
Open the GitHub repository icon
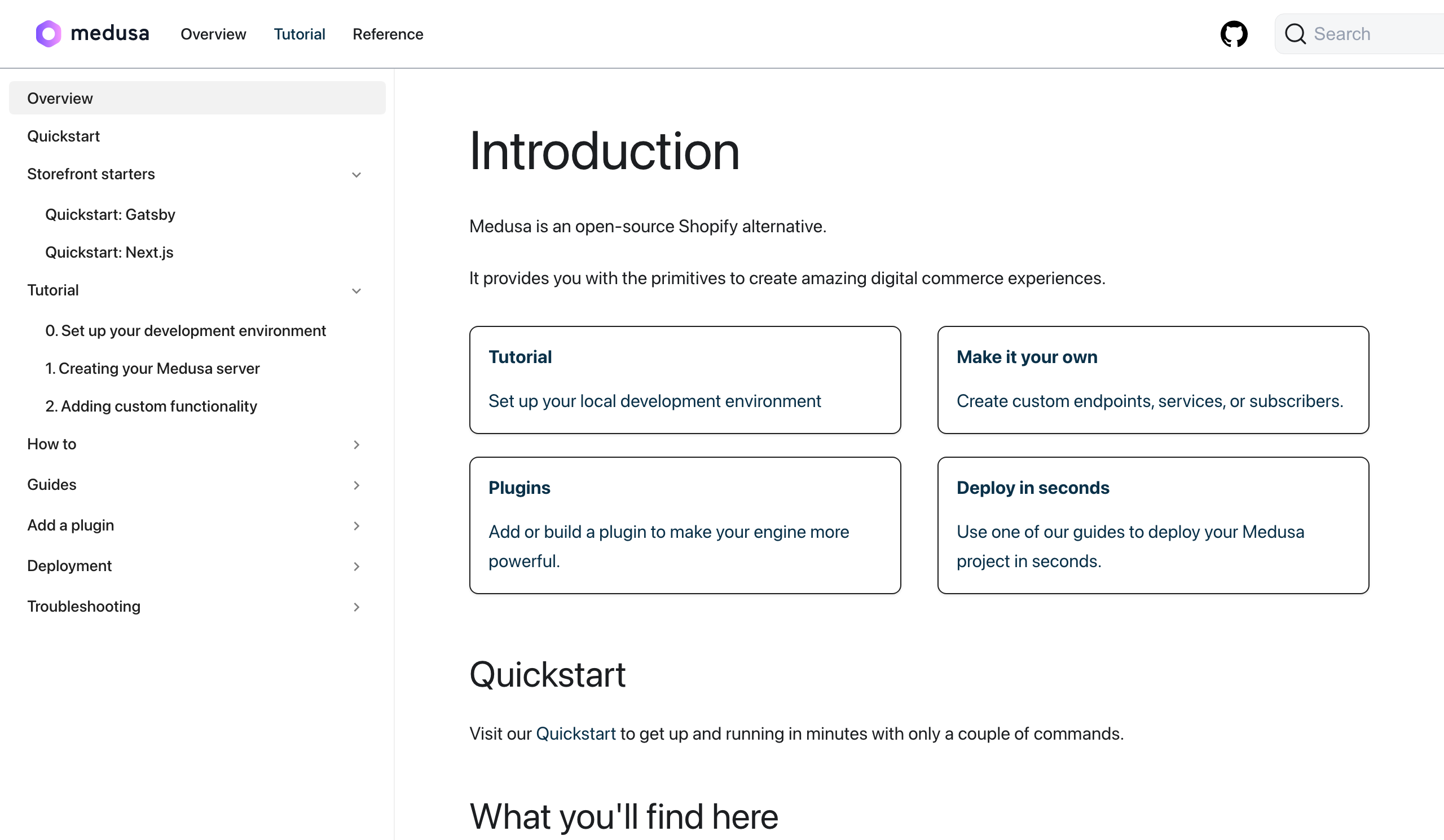[1234, 34]
